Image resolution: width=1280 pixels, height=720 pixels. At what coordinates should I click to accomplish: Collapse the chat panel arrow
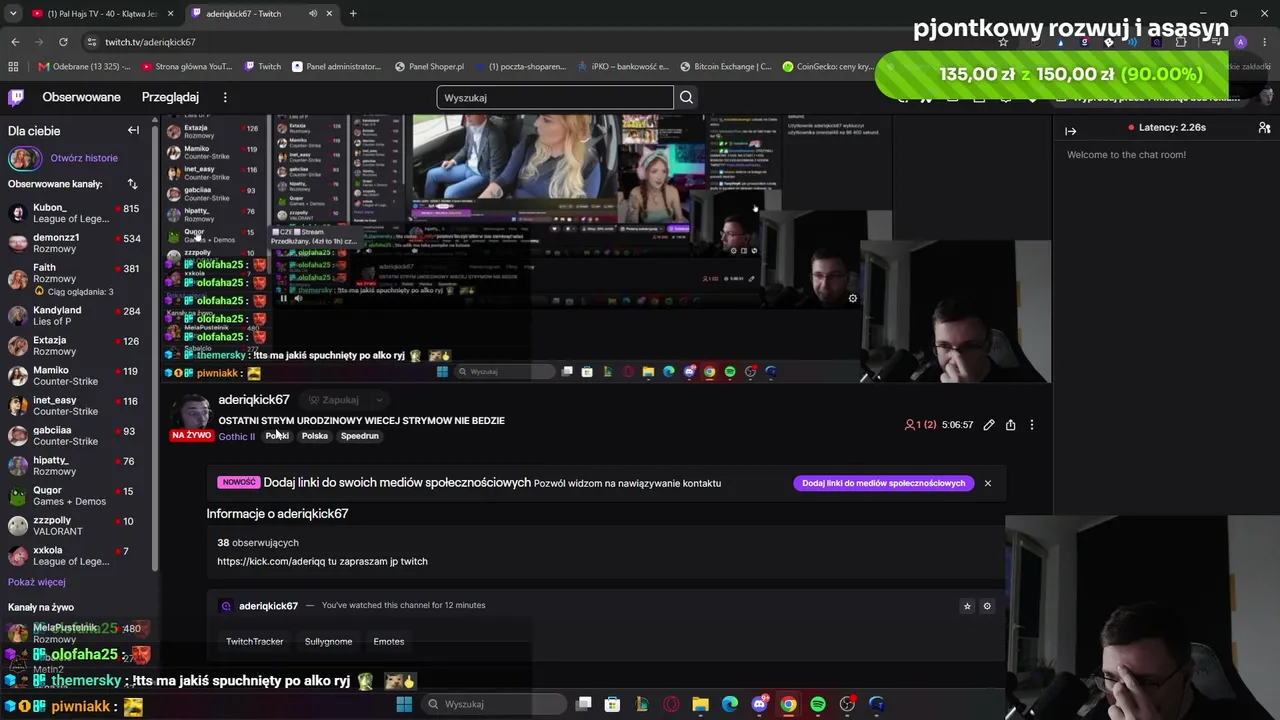1070,131
